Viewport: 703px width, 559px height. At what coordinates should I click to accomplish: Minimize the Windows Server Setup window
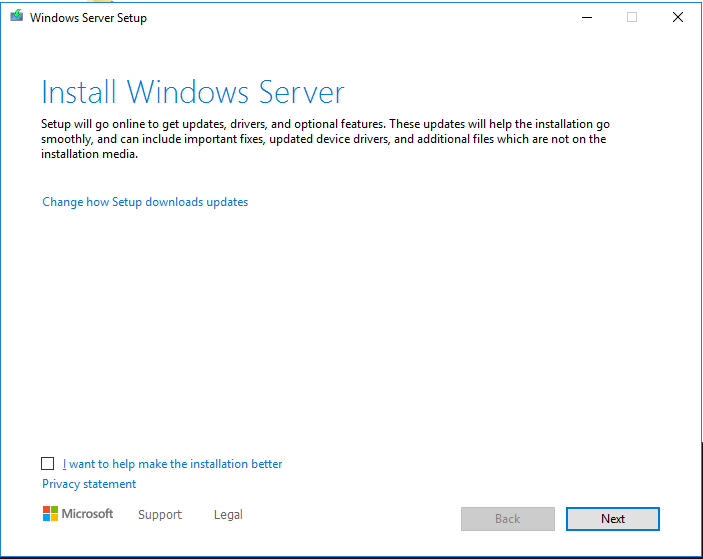[x=585, y=17]
